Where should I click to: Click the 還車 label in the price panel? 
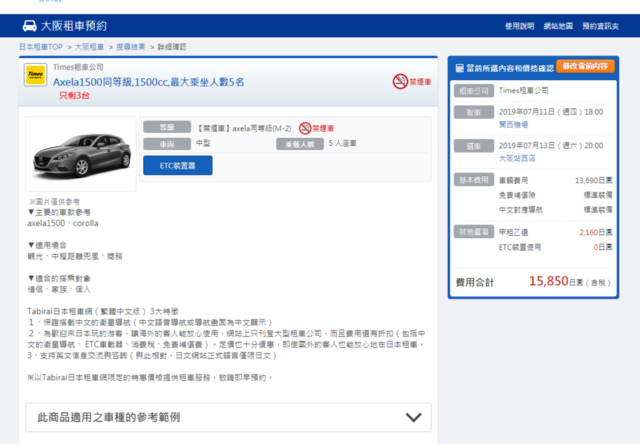473,146
